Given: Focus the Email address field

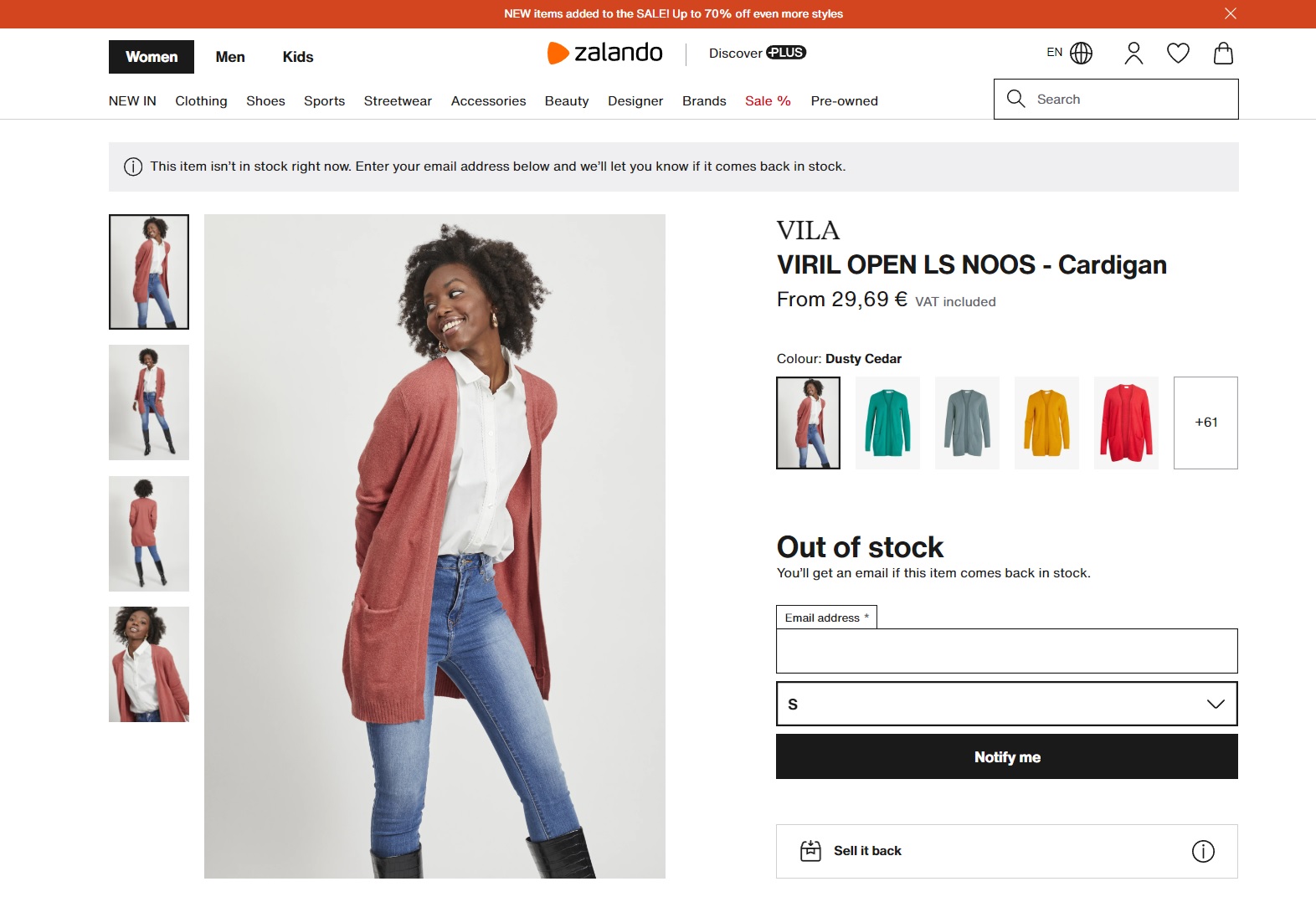Looking at the screenshot, I should [x=1006, y=651].
